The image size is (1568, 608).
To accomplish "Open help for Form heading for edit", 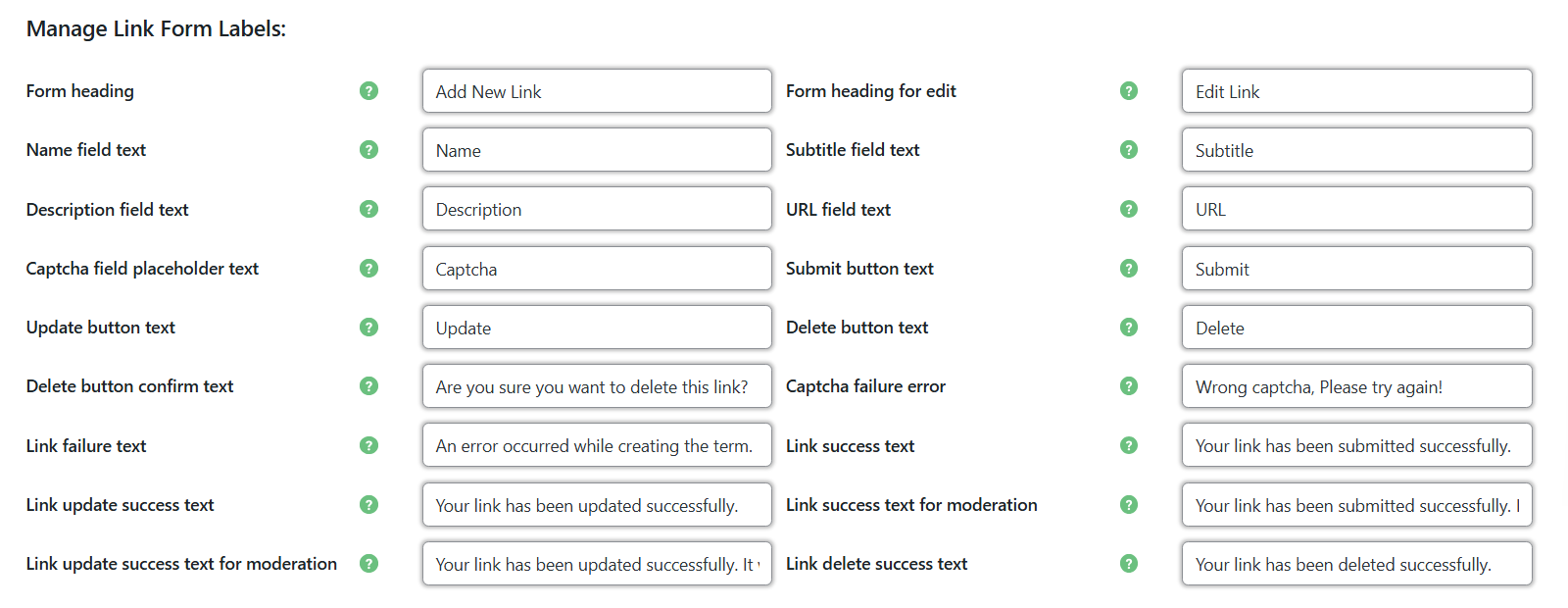I will coord(1129,90).
